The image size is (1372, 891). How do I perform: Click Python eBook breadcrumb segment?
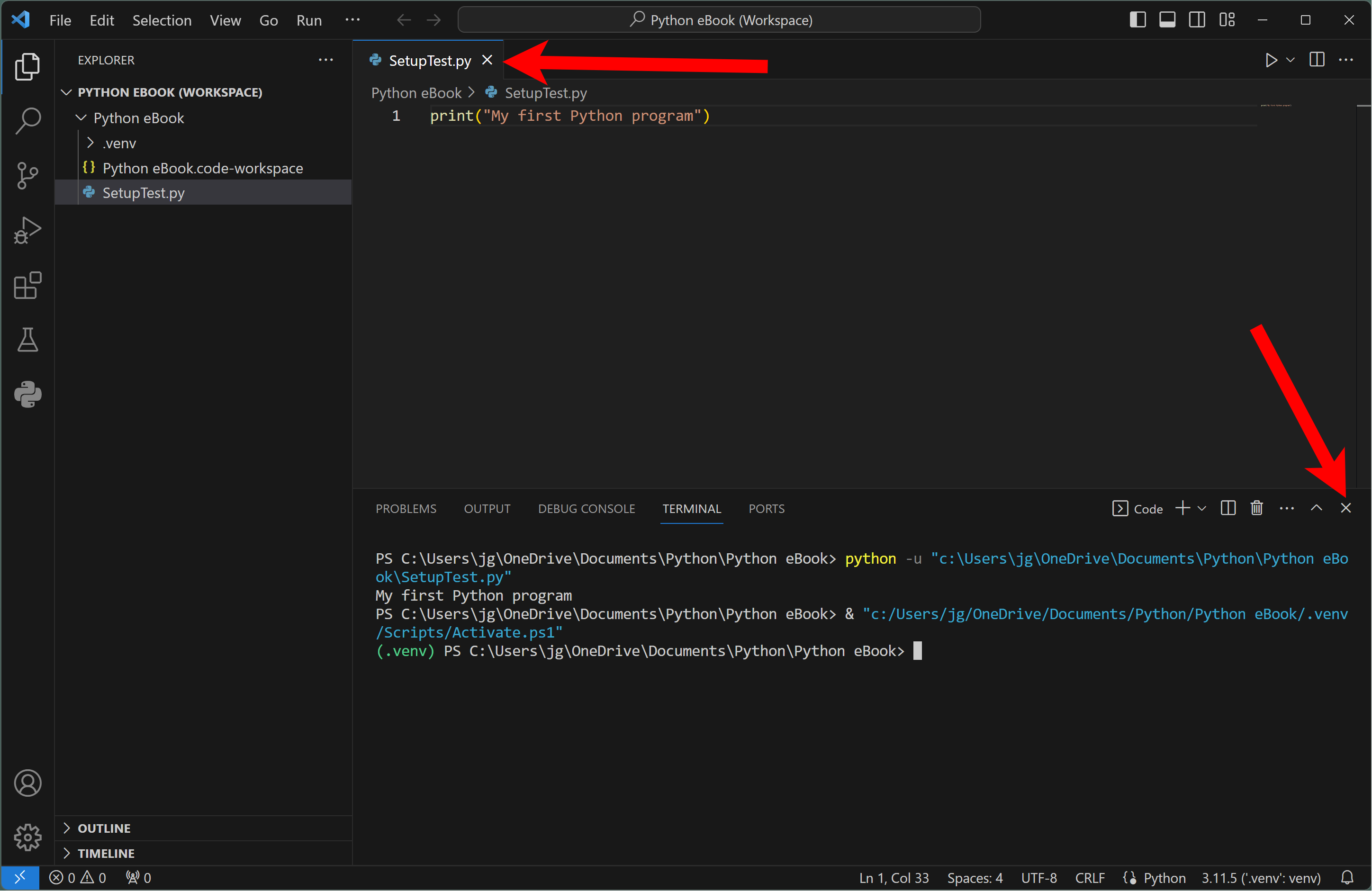tap(415, 93)
